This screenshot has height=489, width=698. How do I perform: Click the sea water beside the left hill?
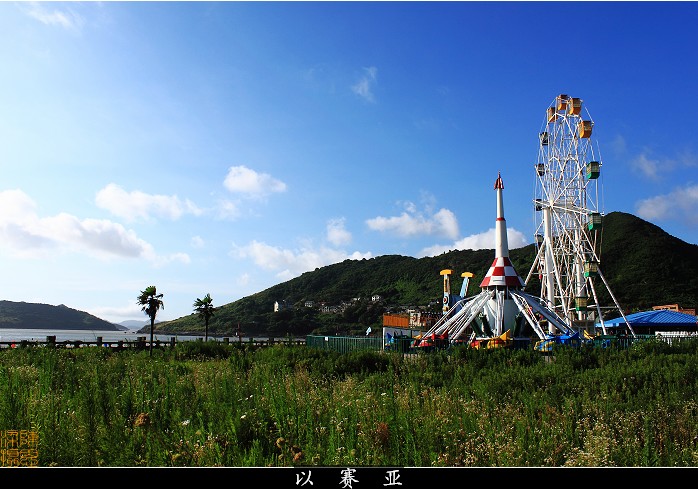[60, 335]
